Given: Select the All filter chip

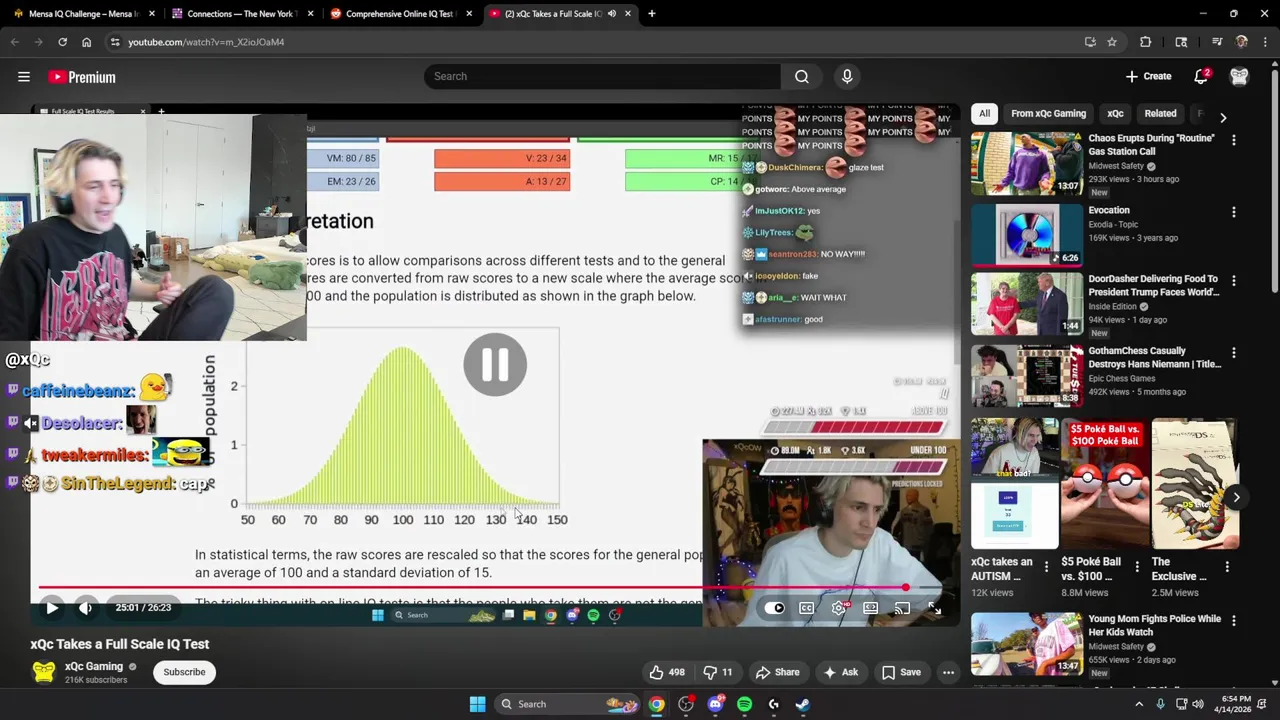Looking at the screenshot, I should (984, 113).
